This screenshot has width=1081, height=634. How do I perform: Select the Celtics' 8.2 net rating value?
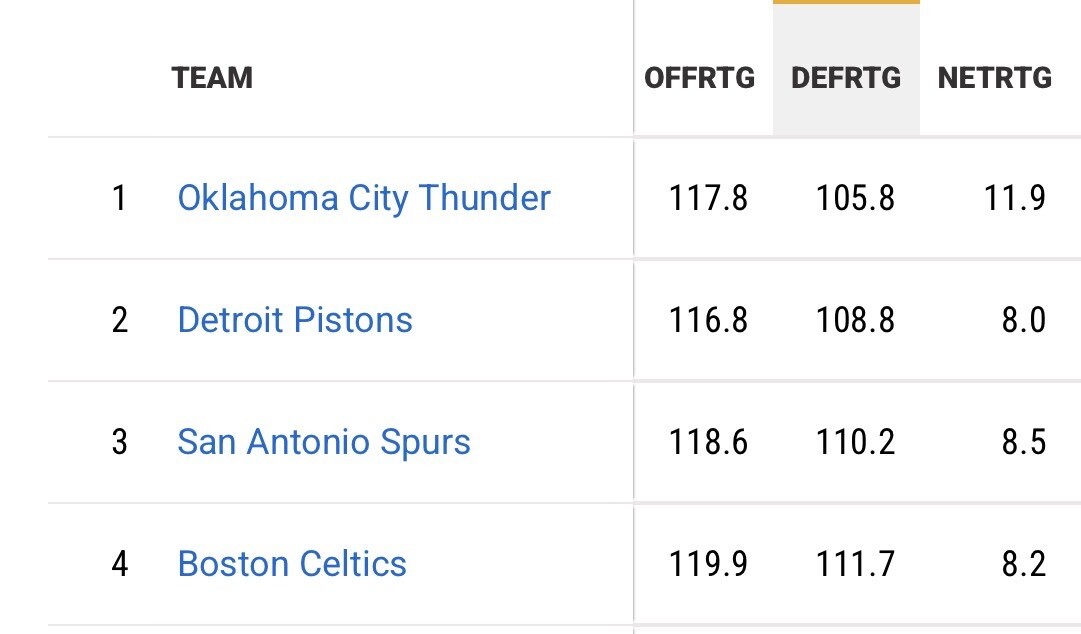tap(1024, 564)
